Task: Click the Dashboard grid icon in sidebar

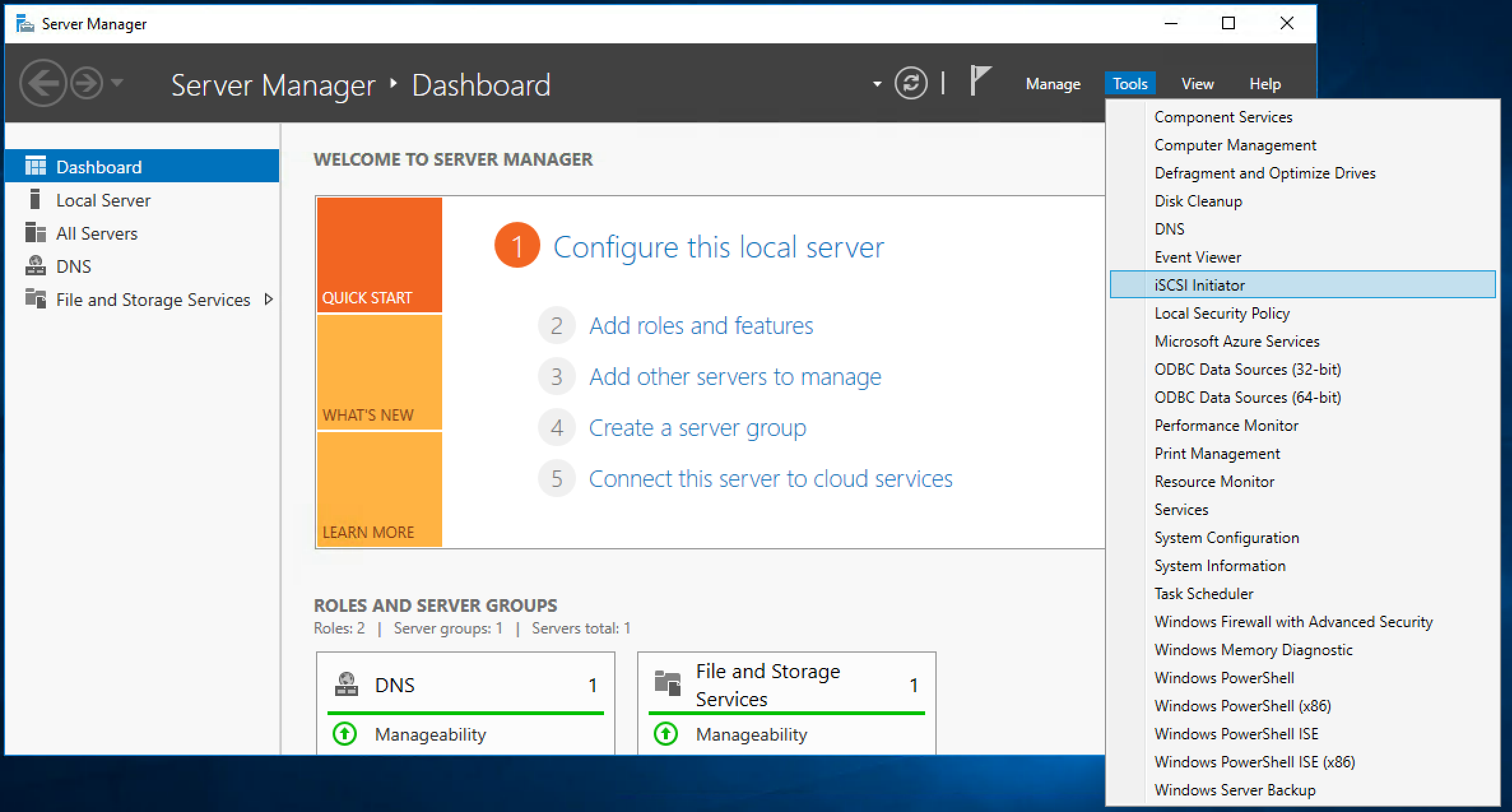Action: click(x=36, y=166)
